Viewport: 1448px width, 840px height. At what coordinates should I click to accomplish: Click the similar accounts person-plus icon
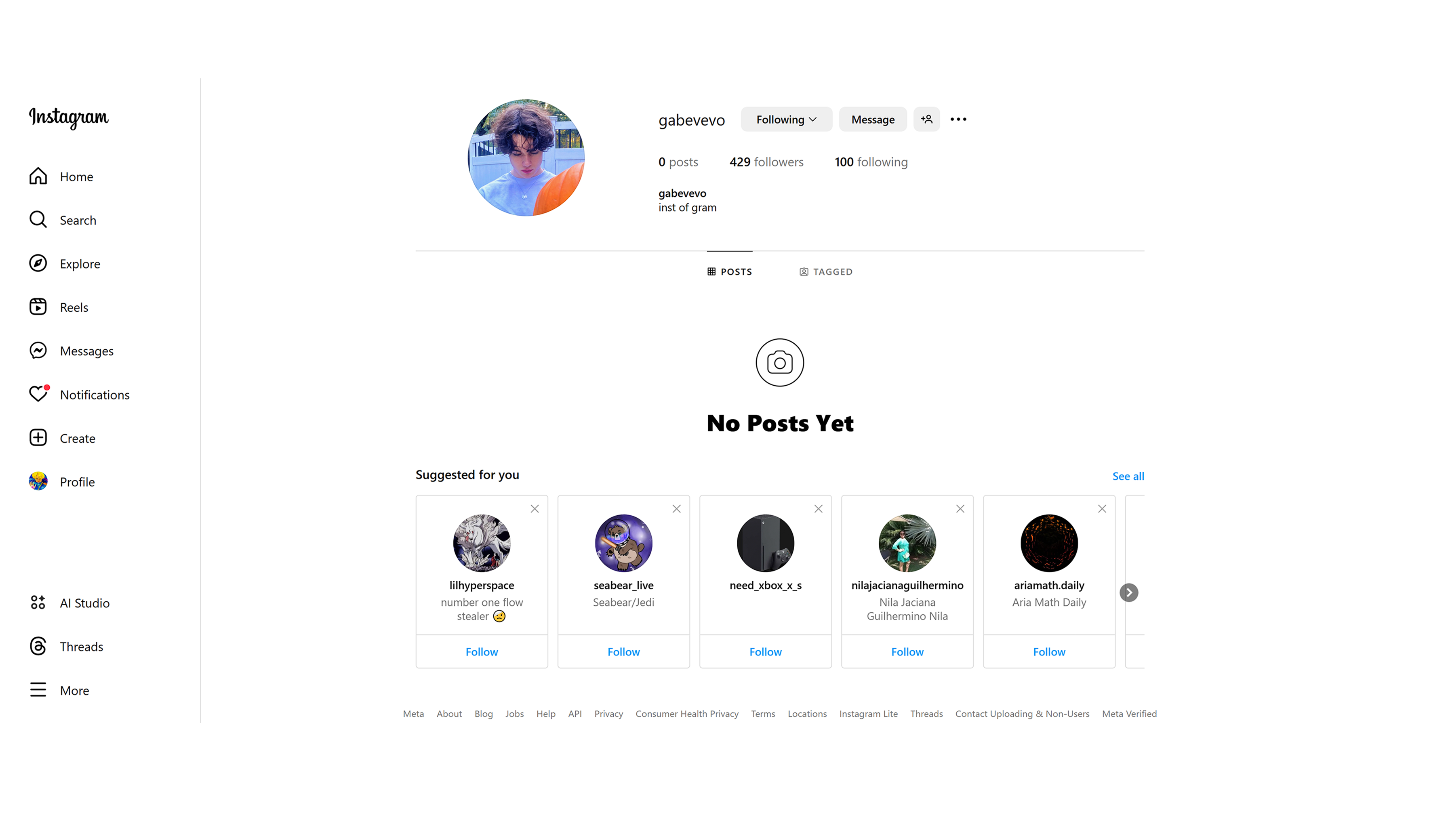click(x=927, y=119)
